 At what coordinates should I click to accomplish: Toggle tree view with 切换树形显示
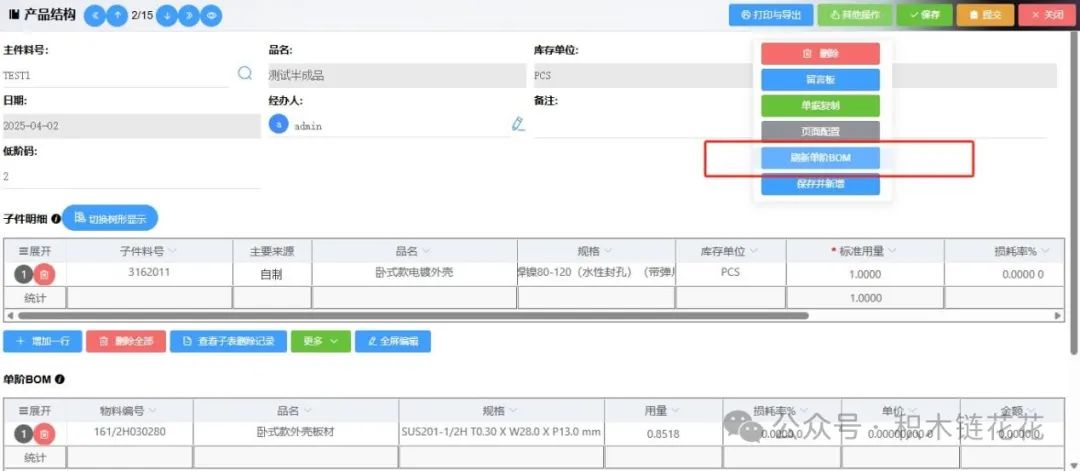click(x=110, y=217)
